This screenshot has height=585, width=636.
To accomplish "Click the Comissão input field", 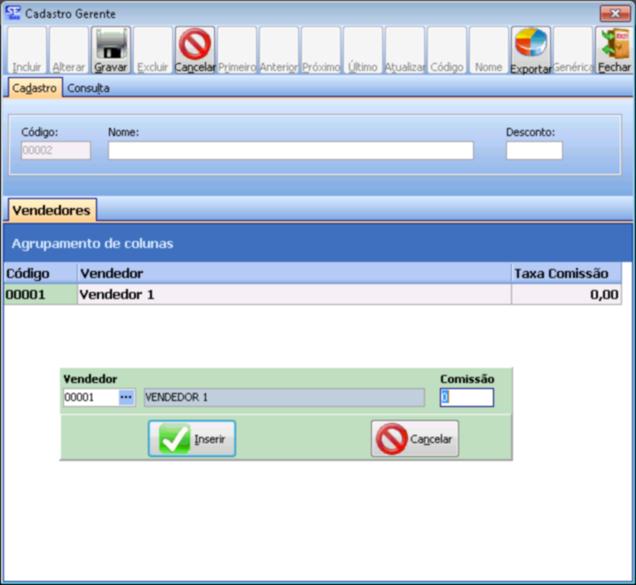I will tap(467, 398).
